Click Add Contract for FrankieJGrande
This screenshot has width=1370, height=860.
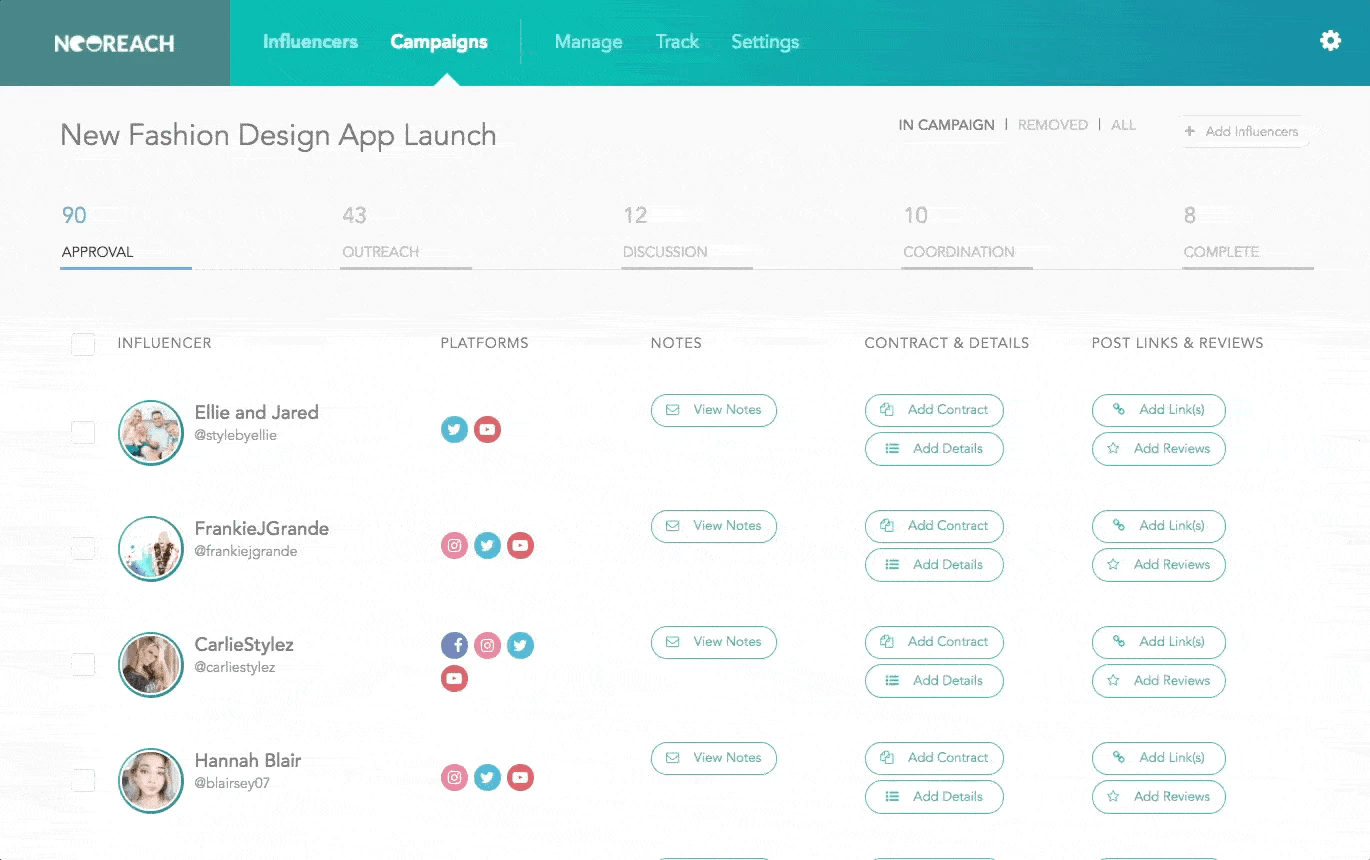tap(934, 526)
